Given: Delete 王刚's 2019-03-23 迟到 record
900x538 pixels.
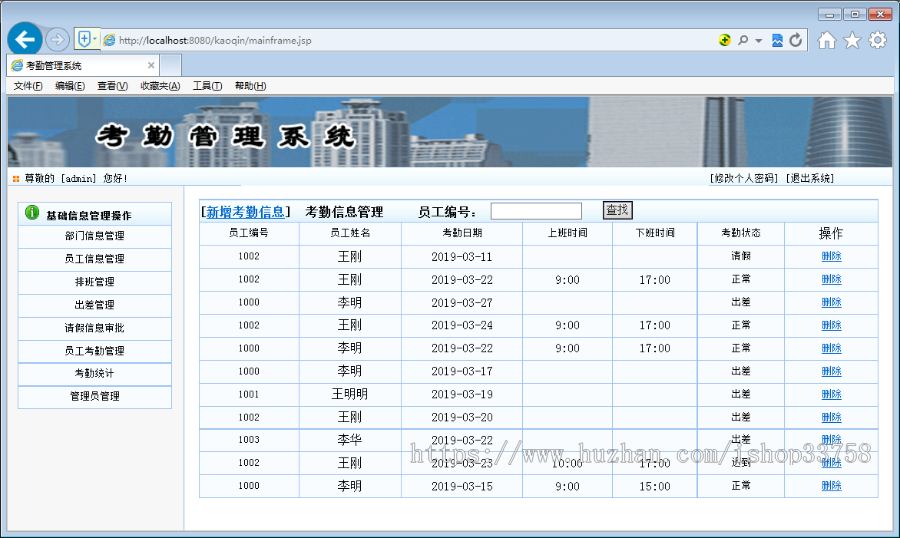Looking at the screenshot, I should coord(831,463).
